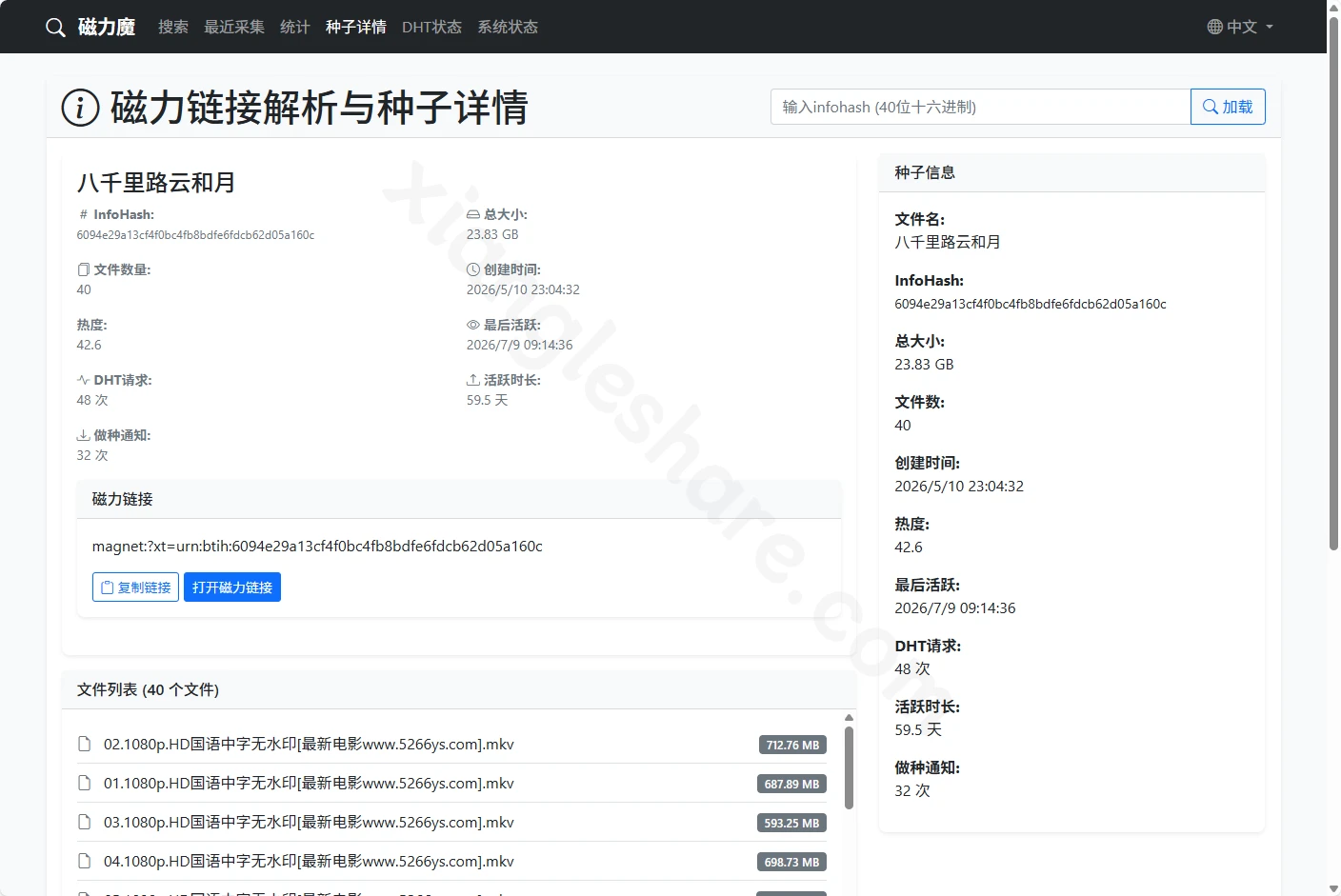
Task: Select the 种子详情 nav item
Action: pos(356,27)
